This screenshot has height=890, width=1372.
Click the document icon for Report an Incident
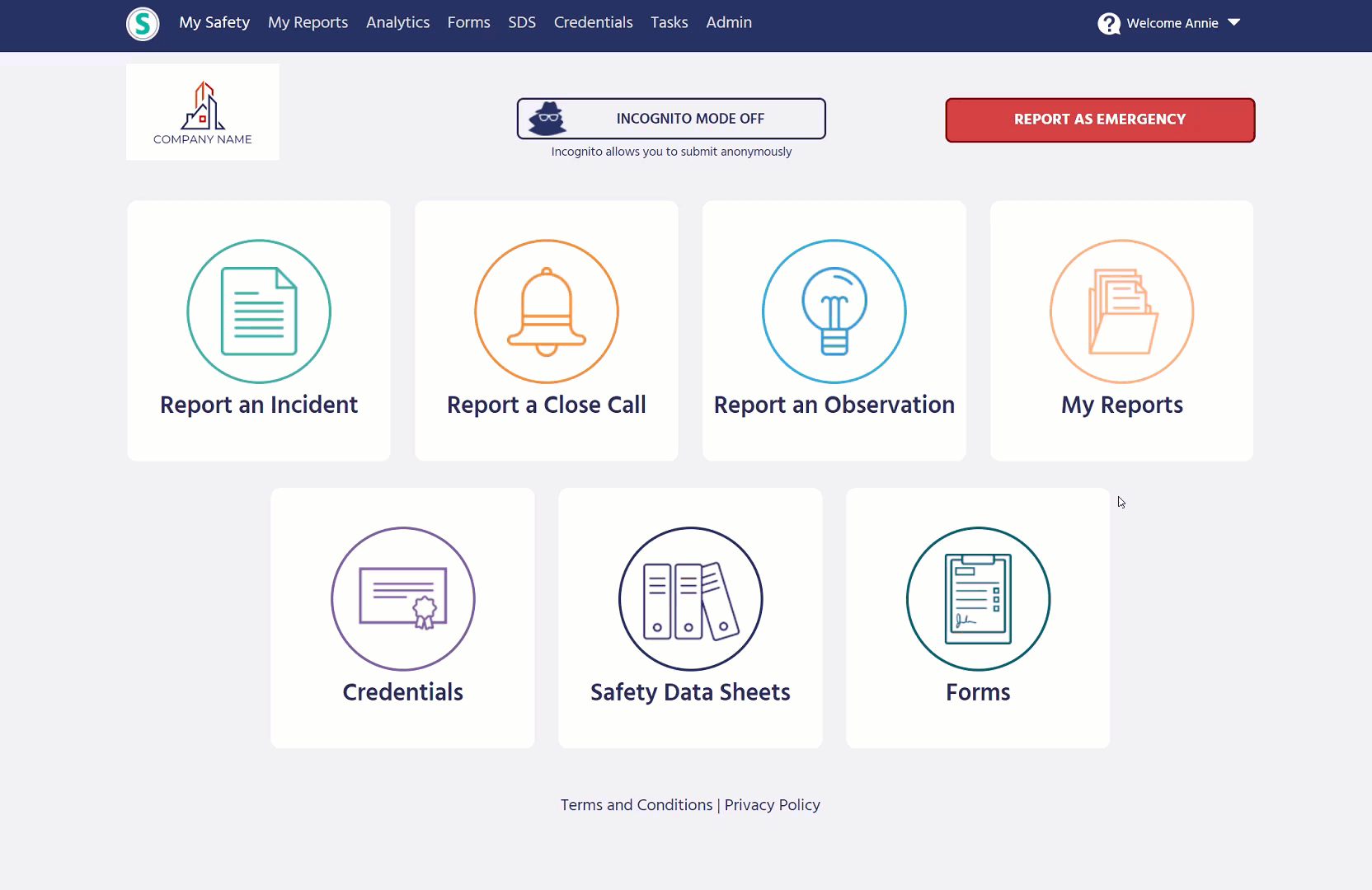(258, 311)
